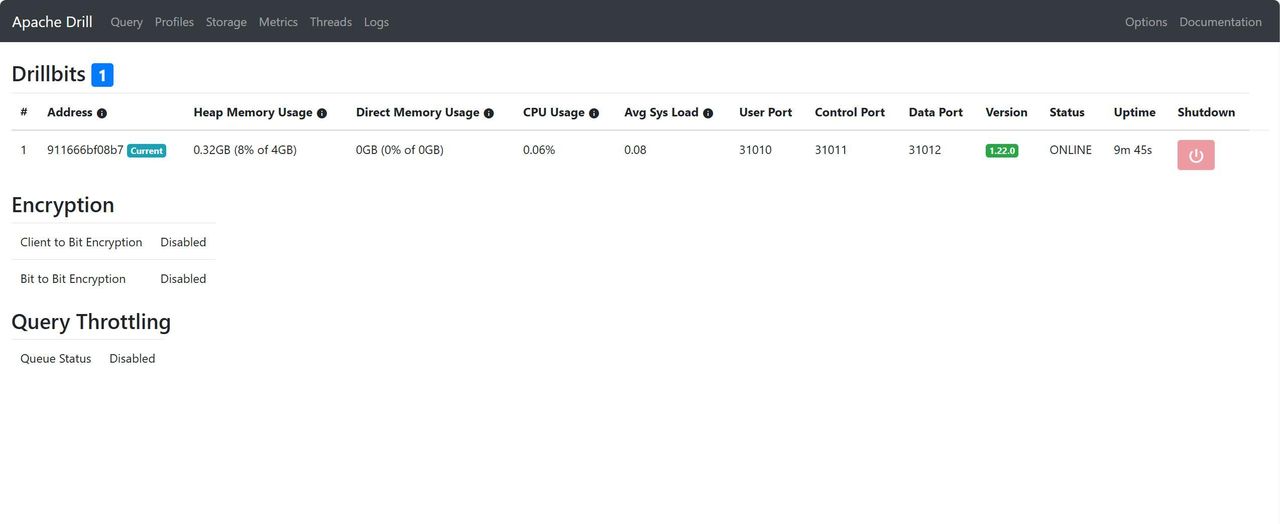Open the Logs page
The image size is (1280, 524).
(376, 22)
